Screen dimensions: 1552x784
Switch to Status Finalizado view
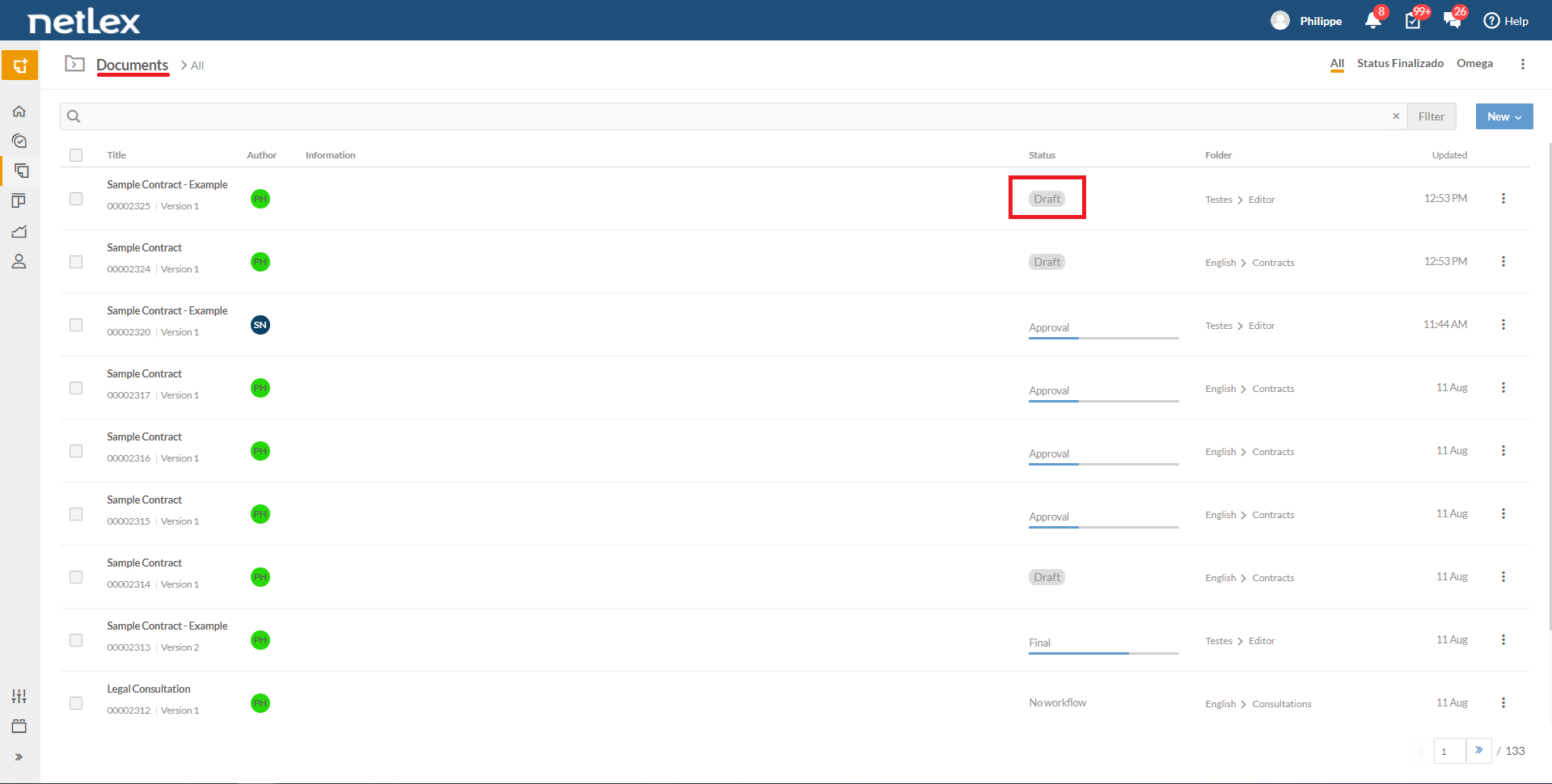(x=1400, y=63)
